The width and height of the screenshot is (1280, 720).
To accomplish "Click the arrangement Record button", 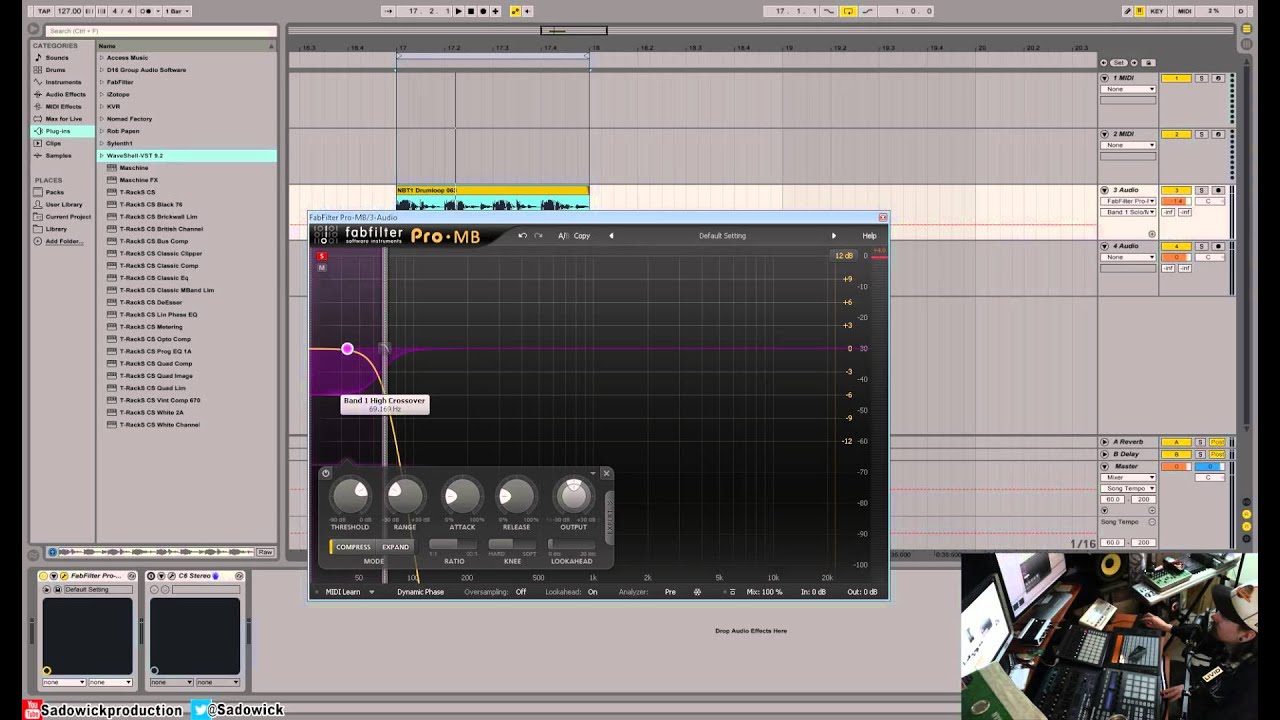I will tap(483, 11).
